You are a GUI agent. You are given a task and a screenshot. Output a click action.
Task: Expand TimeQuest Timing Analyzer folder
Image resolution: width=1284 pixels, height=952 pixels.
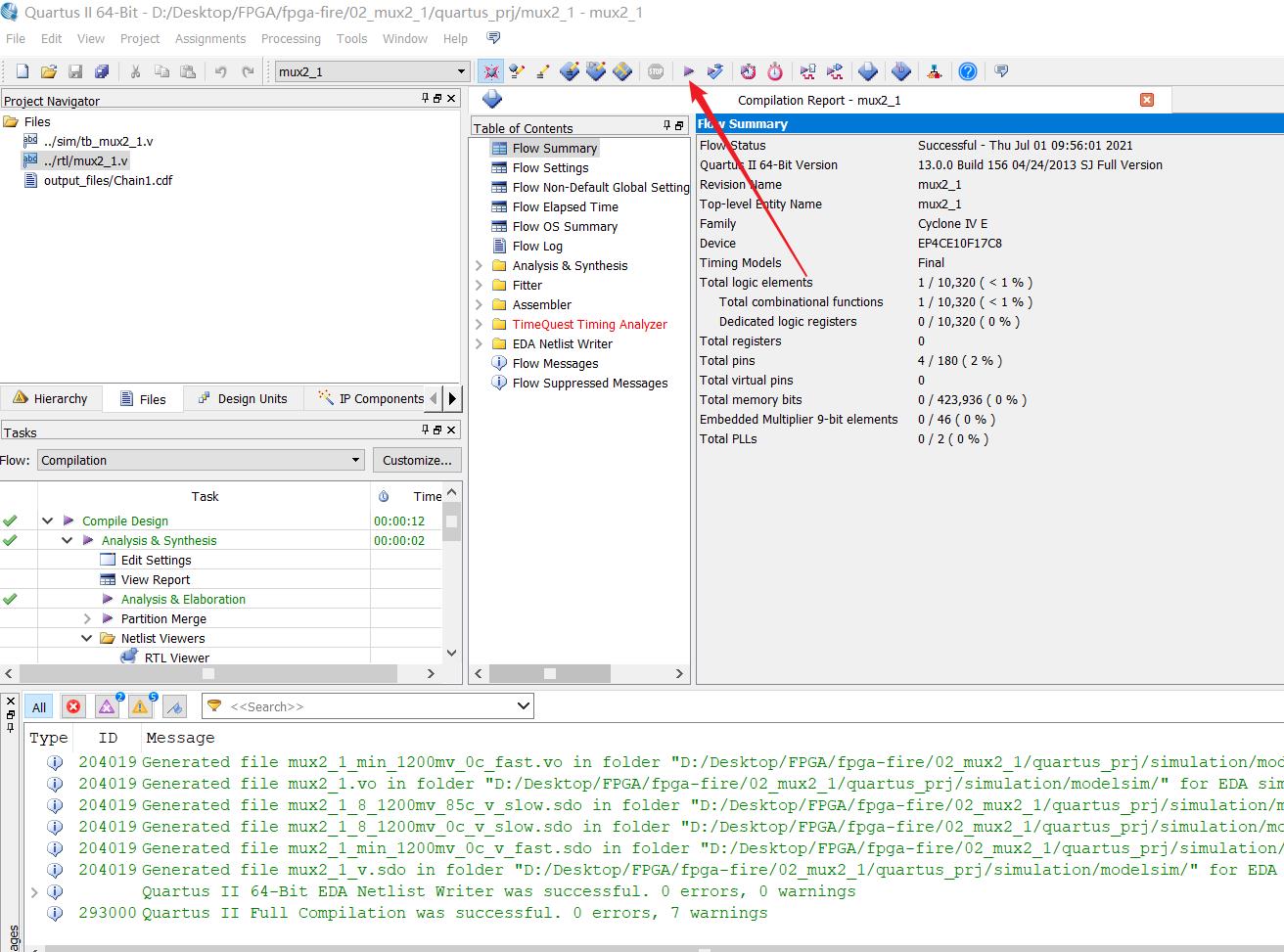pos(480,325)
